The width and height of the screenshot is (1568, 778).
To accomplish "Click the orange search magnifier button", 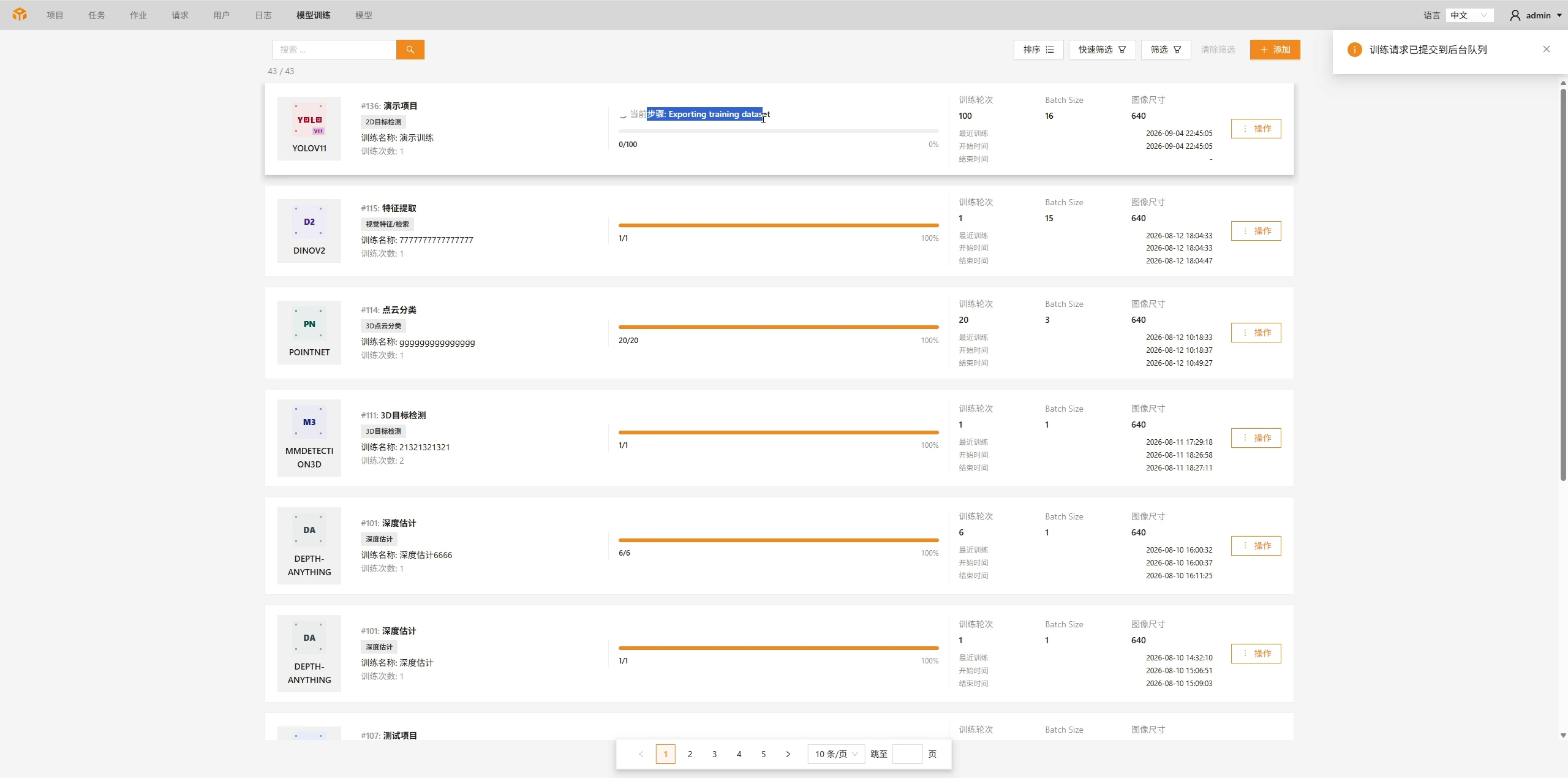I will 410,50.
